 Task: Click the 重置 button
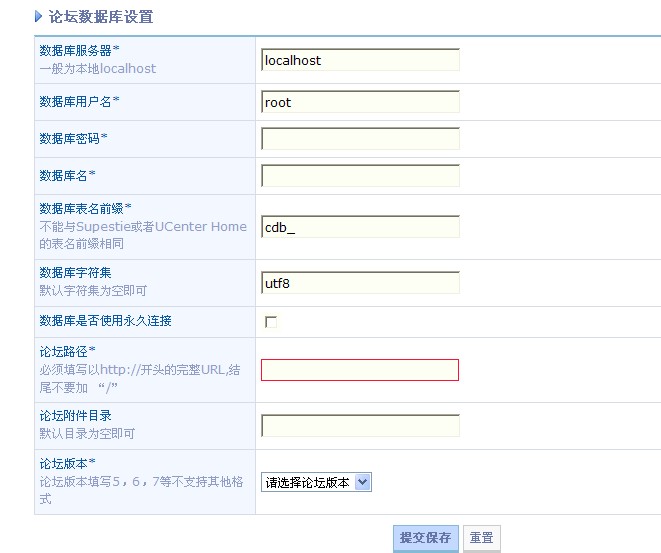tap(481, 538)
